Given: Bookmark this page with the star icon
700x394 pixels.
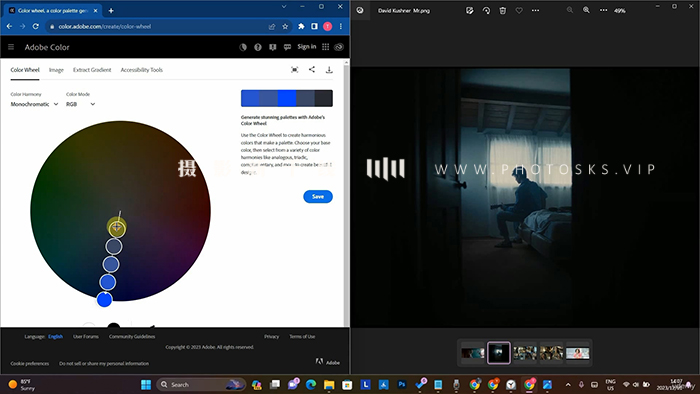Looking at the screenshot, I should click(x=285, y=26).
